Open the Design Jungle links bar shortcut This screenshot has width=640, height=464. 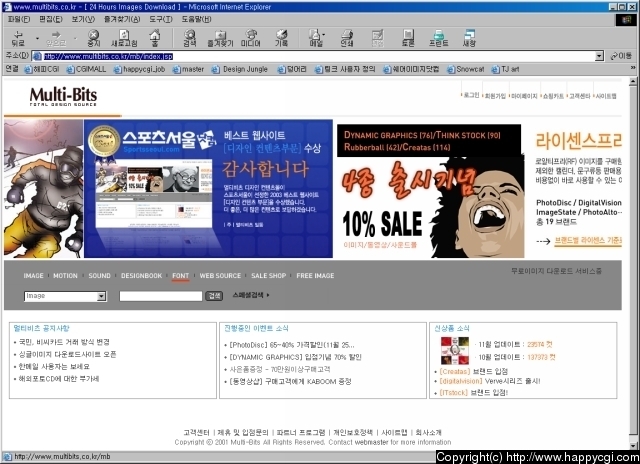point(240,69)
